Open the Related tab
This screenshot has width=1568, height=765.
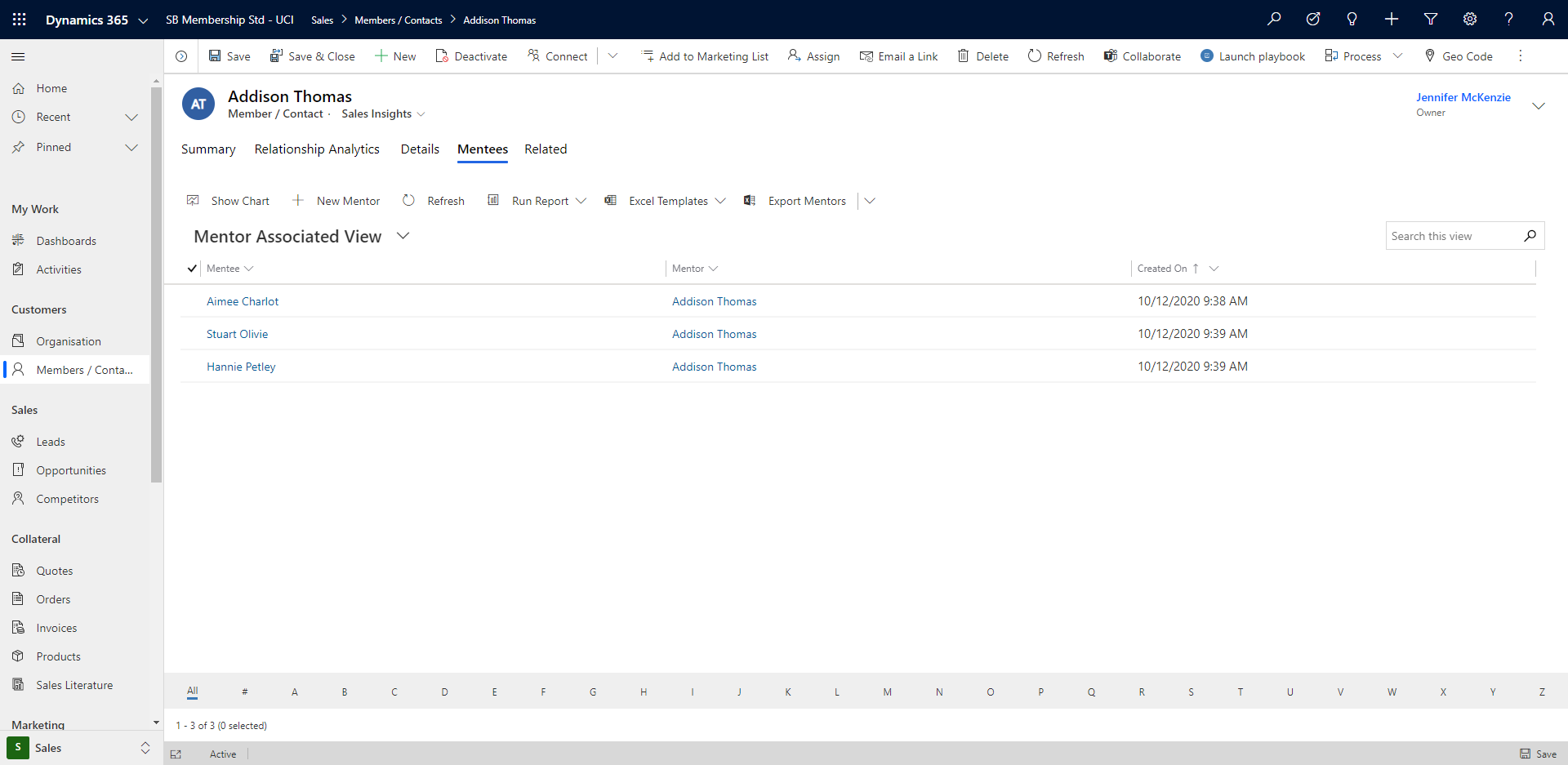[546, 149]
